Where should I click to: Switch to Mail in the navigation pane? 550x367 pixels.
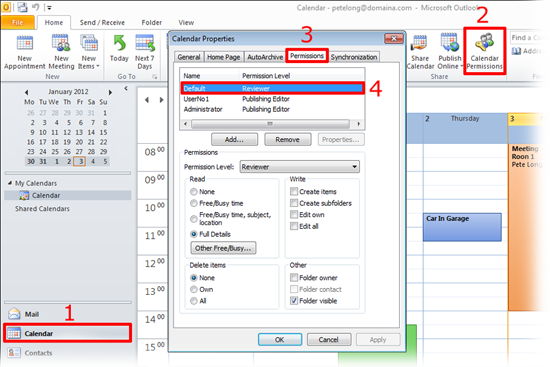tap(68, 314)
